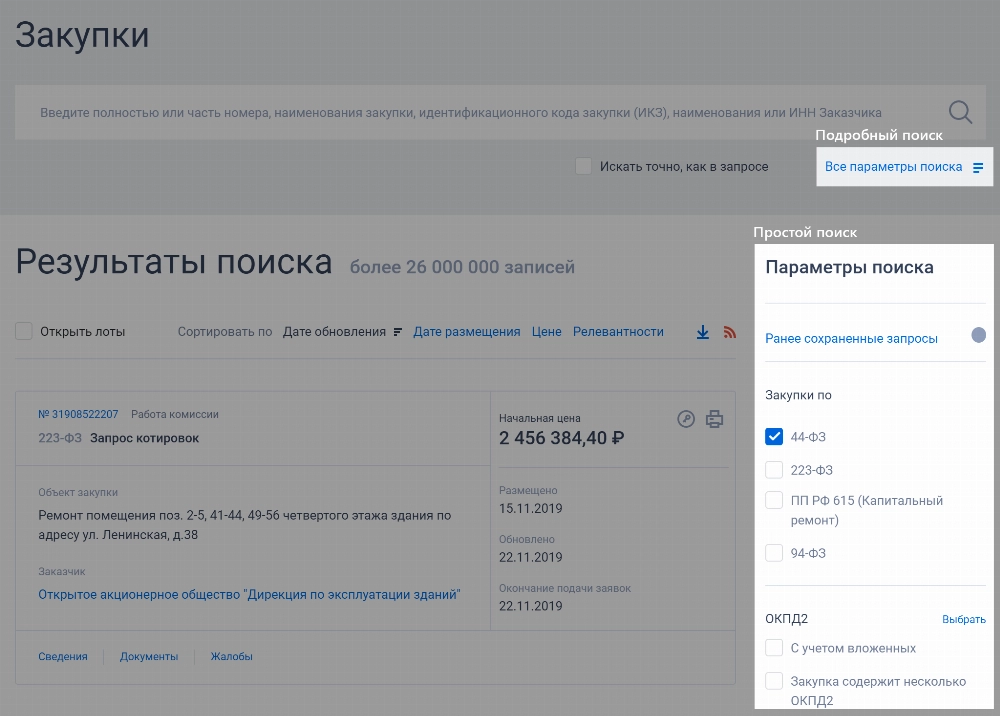
Task: Print purchase 31908522207 card
Action: [714, 419]
